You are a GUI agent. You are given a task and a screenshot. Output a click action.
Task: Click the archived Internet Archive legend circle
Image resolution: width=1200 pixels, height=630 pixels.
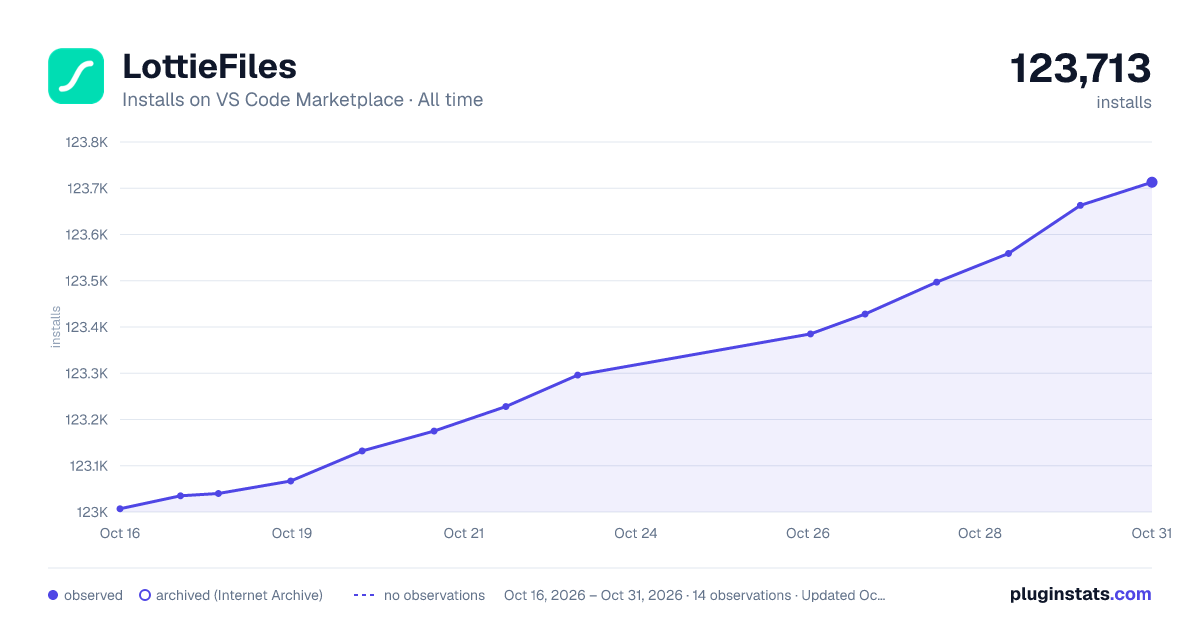[145, 595]
